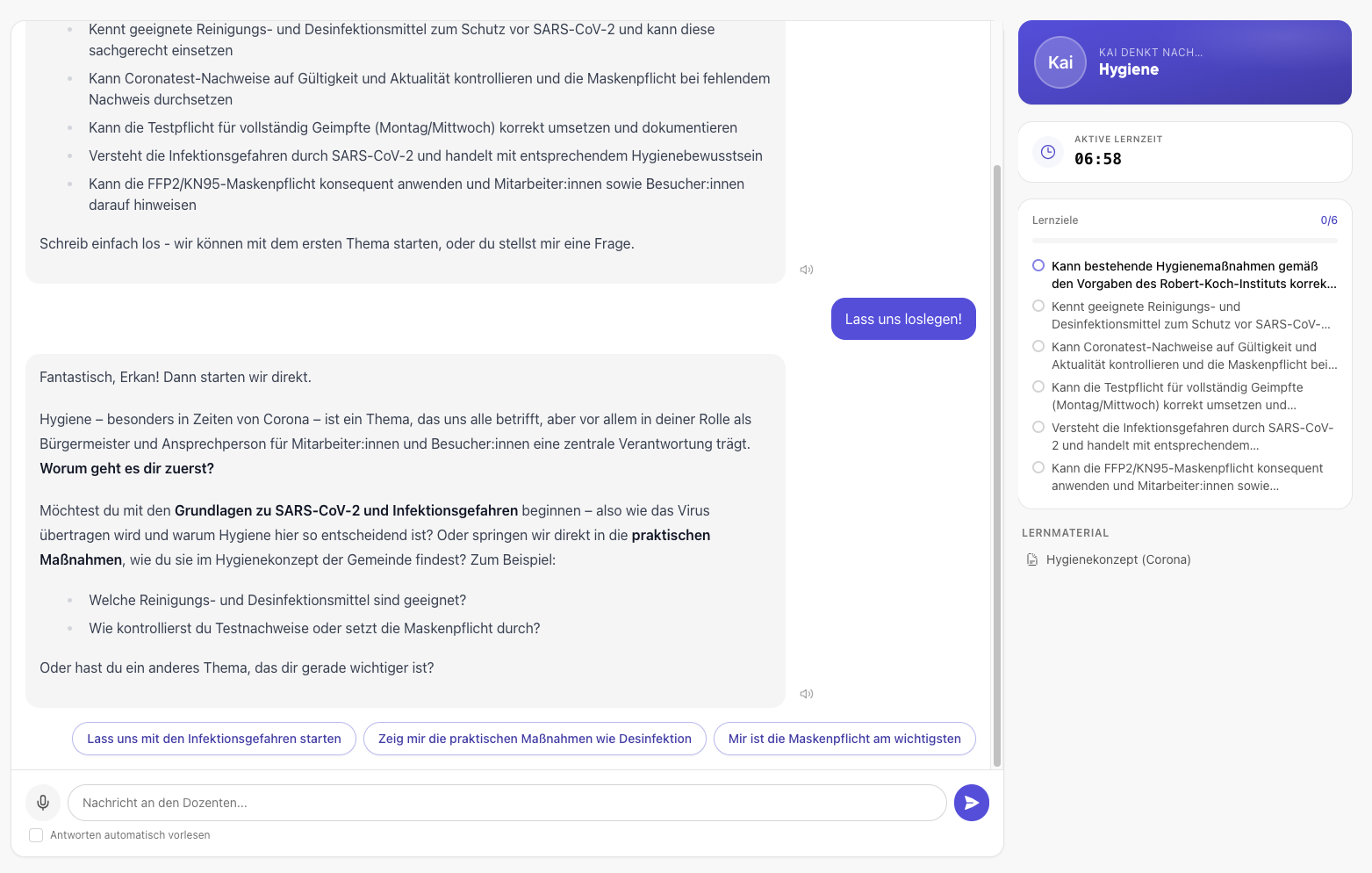Open the Lernziele panel header
The height and width of the screenshot is (873, 1372).
point(1054,220)
